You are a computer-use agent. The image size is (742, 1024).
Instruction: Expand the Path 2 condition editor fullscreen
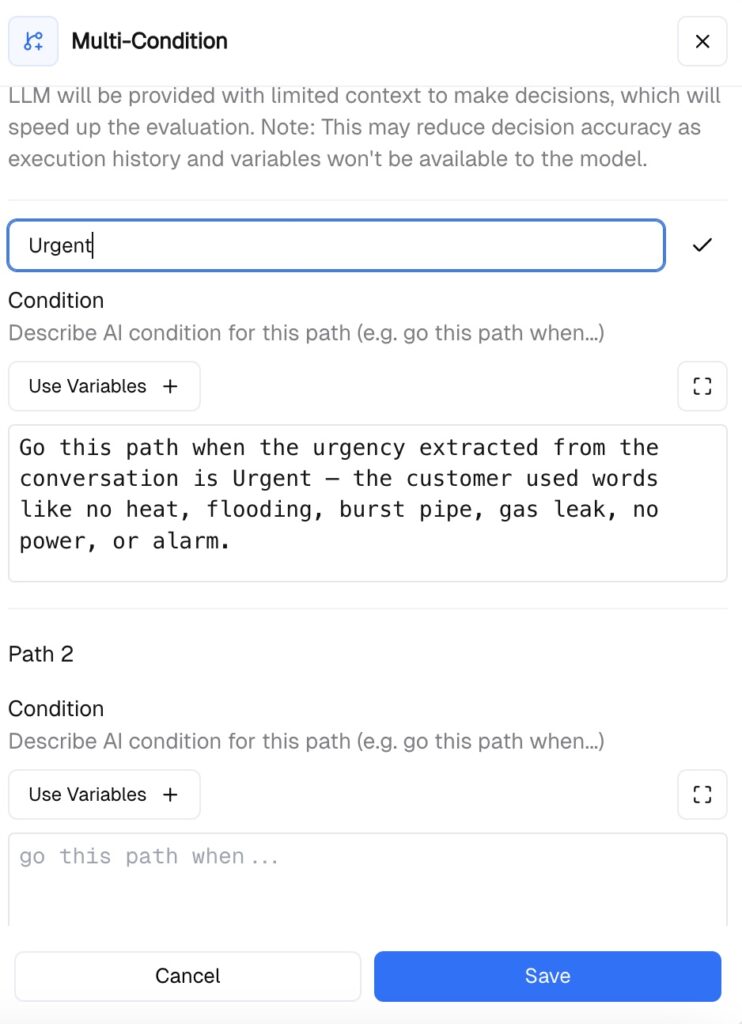(x=702, y=794)
